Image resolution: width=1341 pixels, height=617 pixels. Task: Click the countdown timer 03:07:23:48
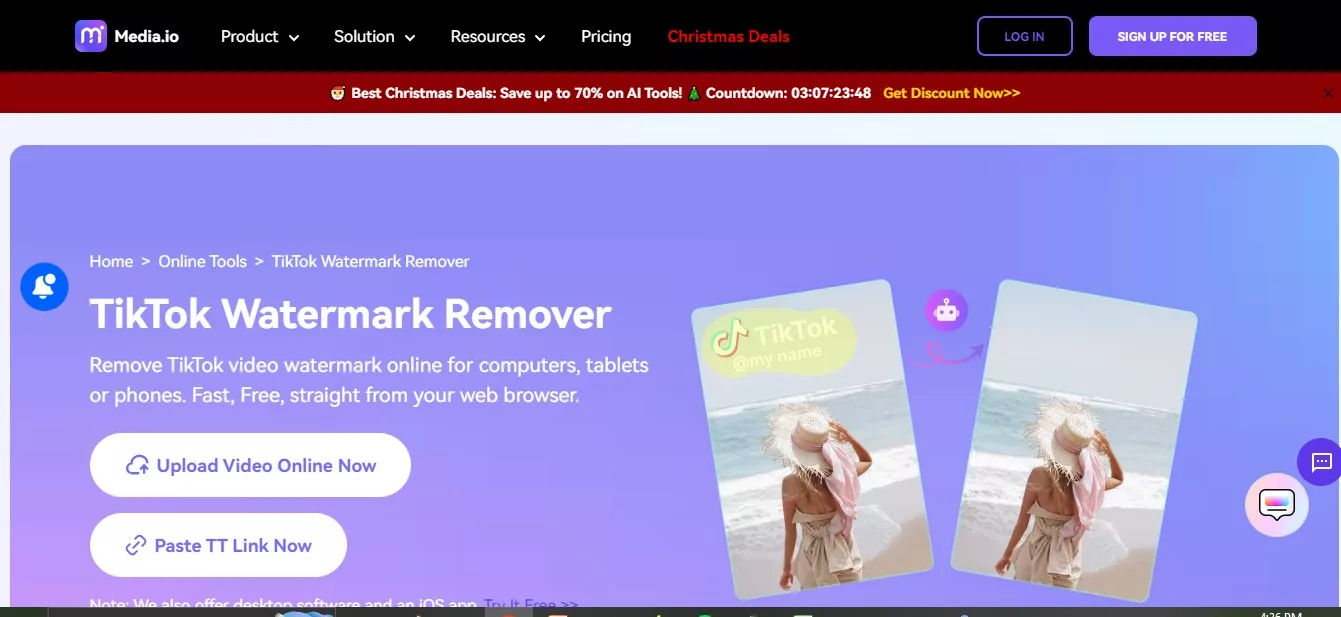[x=830, y=93]
